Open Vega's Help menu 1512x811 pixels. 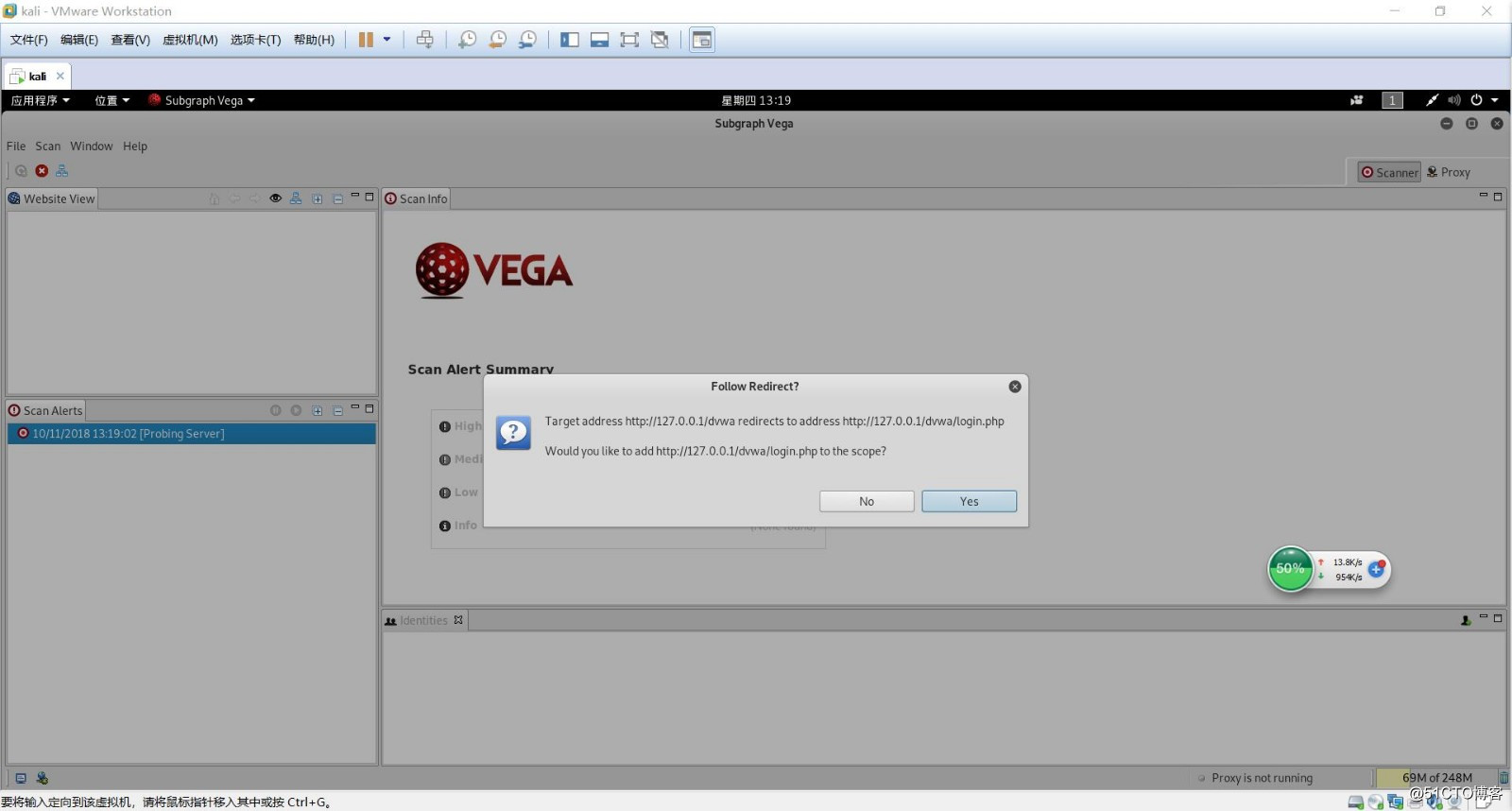135,146
